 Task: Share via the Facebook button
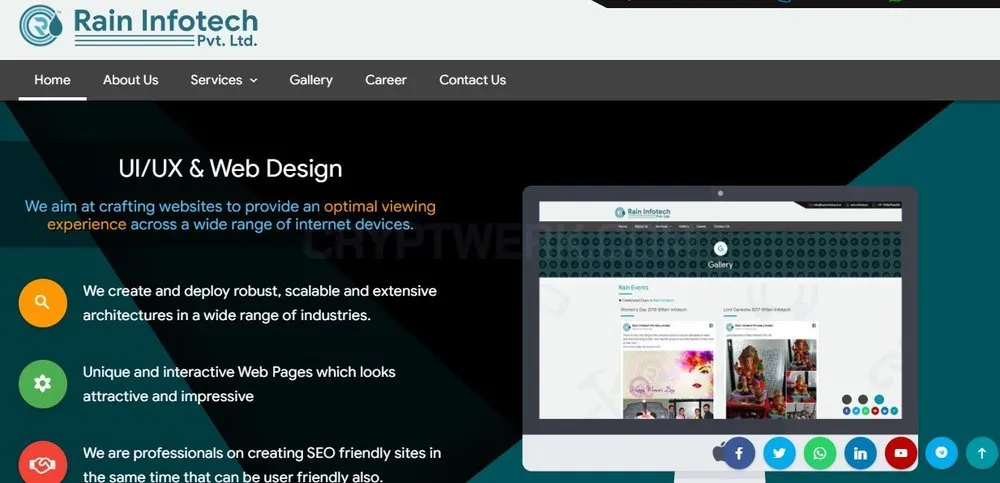click(x=739, y=454)
